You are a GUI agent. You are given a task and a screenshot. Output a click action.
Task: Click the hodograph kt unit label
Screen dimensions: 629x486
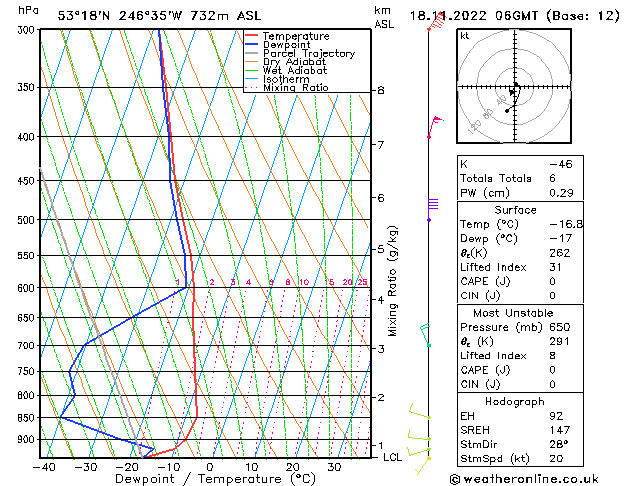[465, 36]
